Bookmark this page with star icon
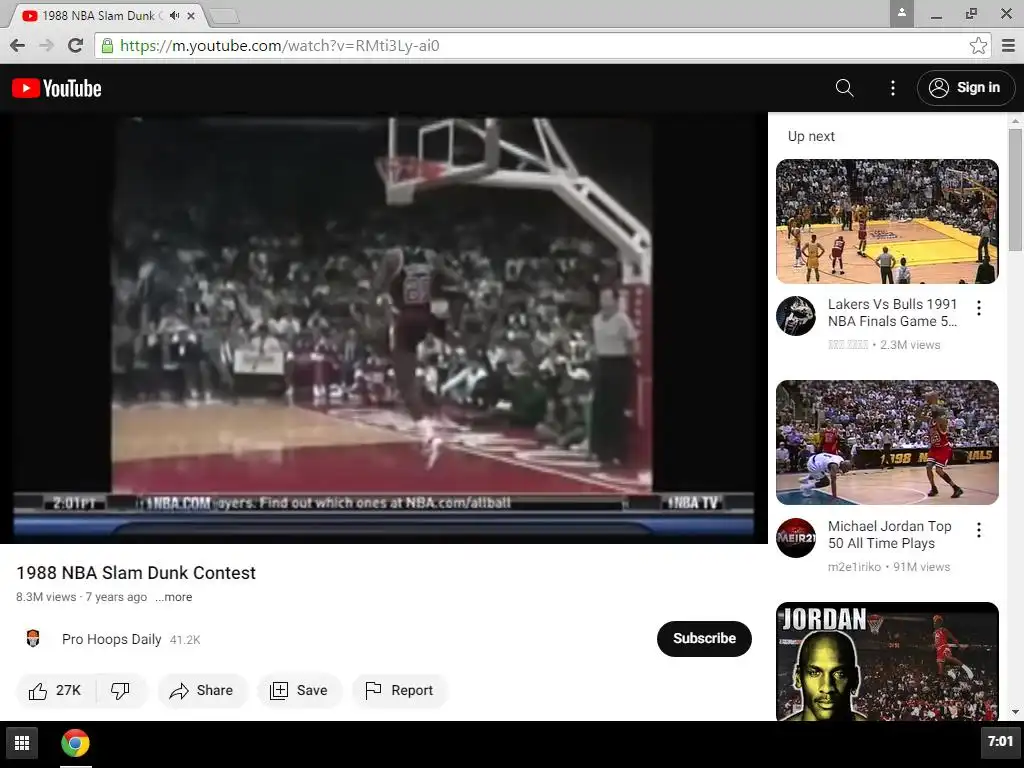 click(978, 45)
